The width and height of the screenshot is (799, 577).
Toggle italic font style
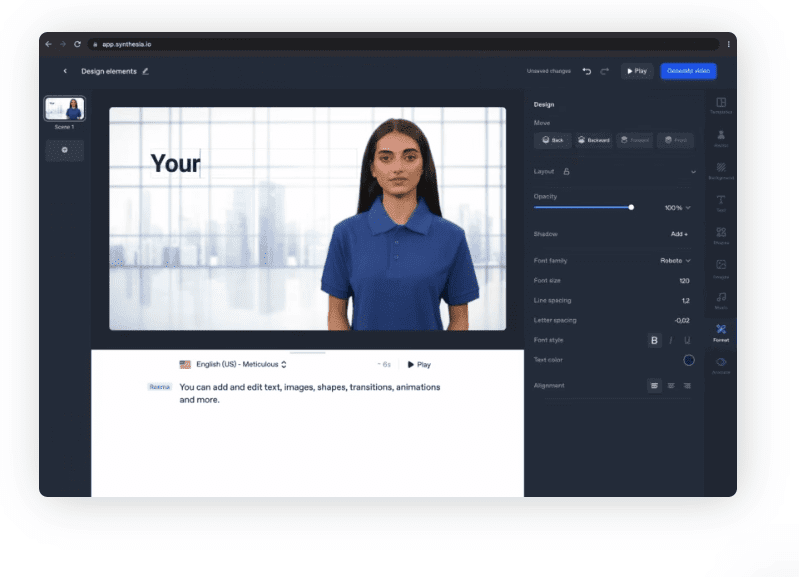pyautogui.click(x=671, y=341)
